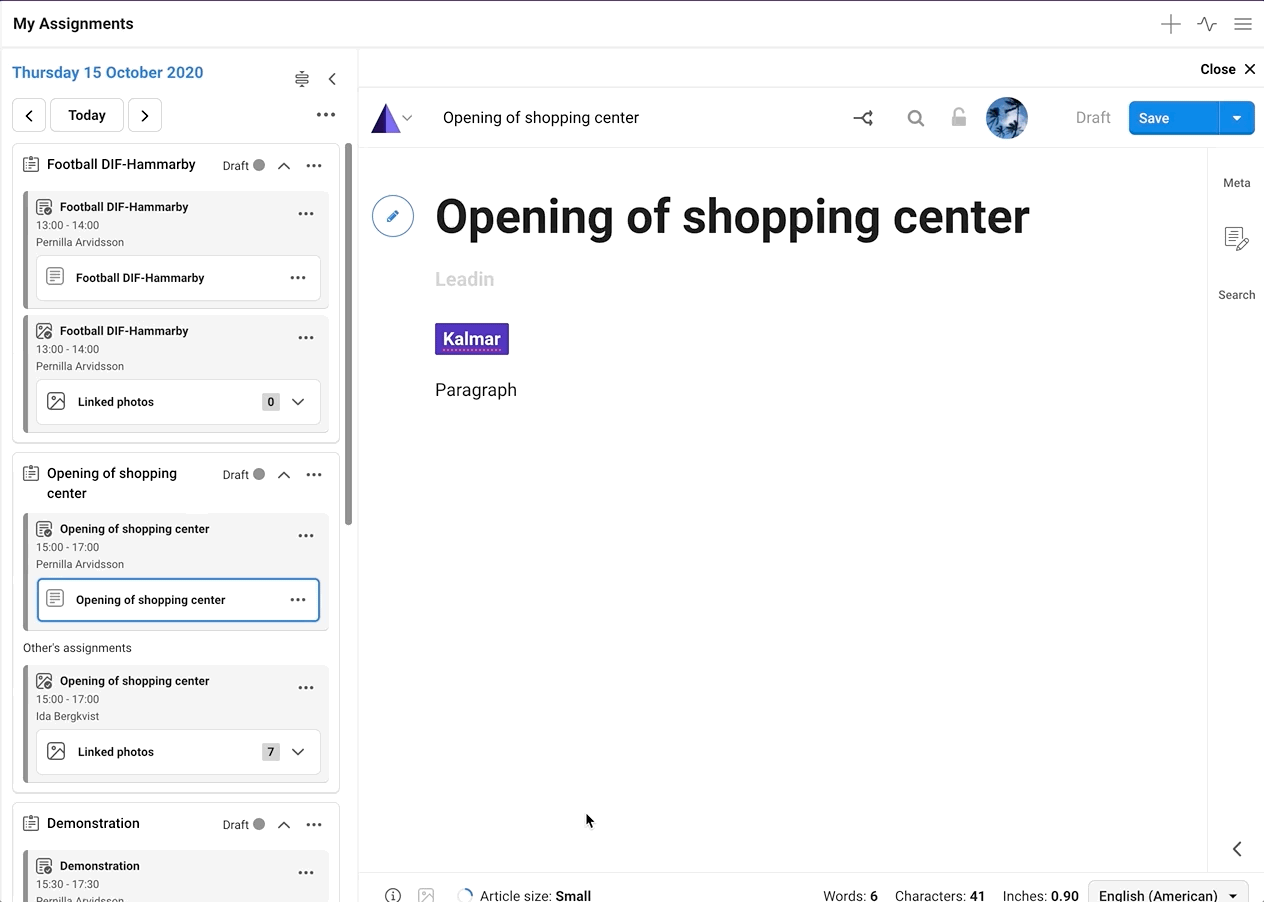This screenshot has height=902, width=1264.
Task: Open the notes icon in right sidebar
Action: [1236, 238]
